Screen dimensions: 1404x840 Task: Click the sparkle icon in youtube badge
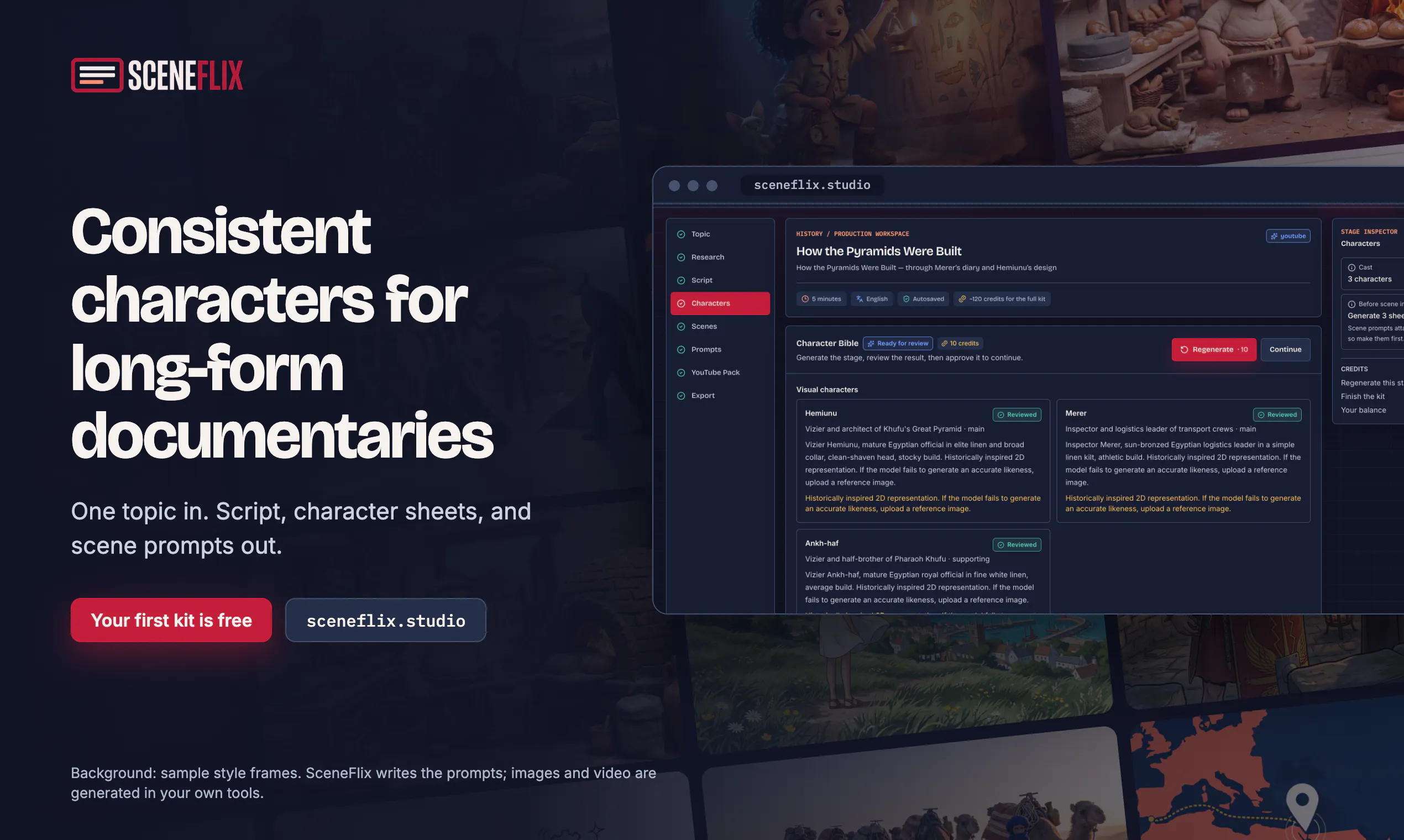[x=1274, y=236]
